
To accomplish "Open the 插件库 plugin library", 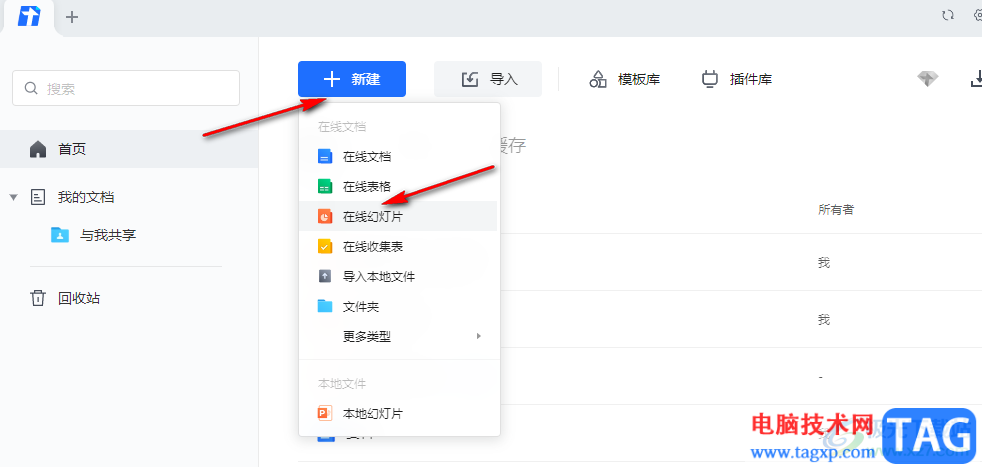I will click(x=736, y=80).
